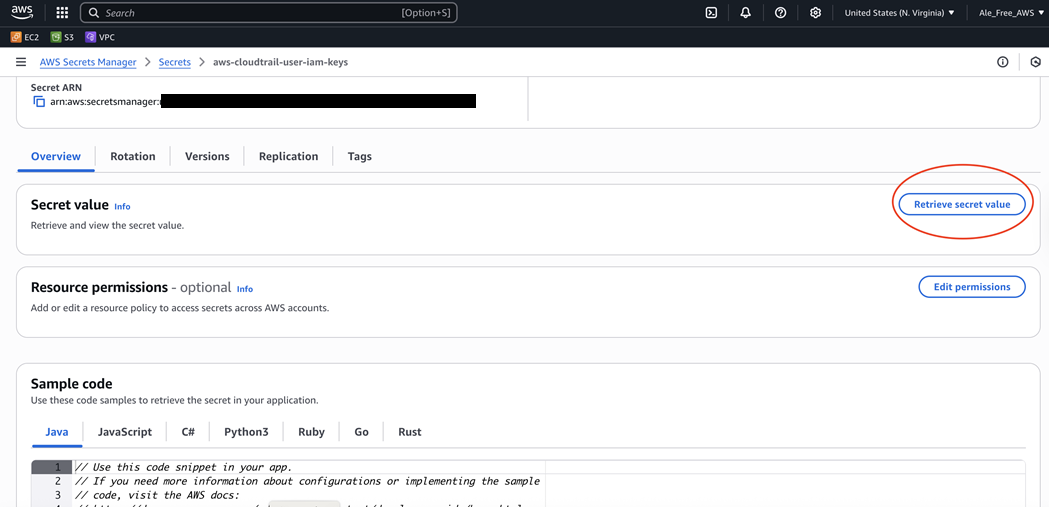Switch to the Tags tab
Screen dimensions: 1049x507
point(359,157)
